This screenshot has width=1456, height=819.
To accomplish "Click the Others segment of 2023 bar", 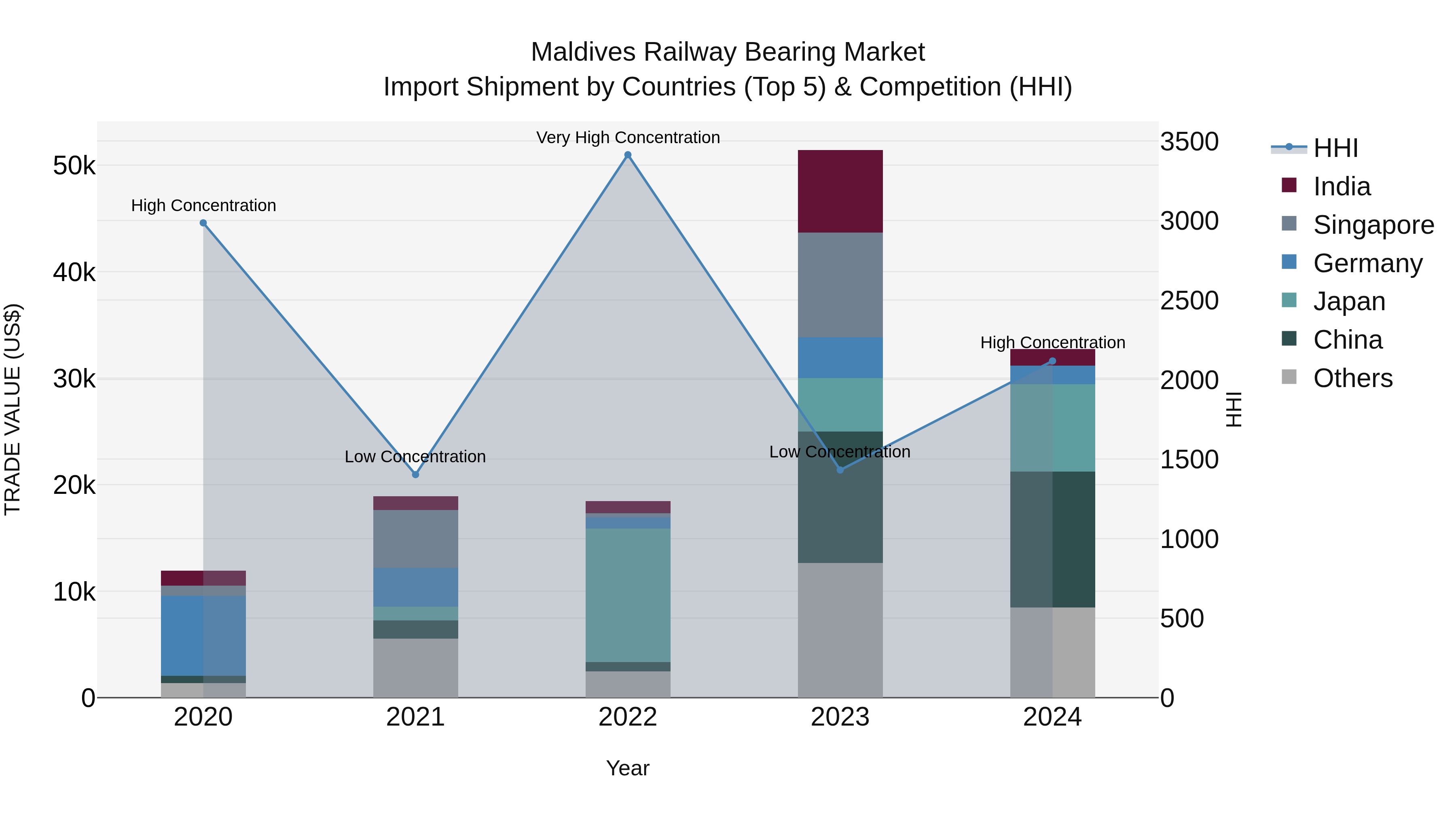I will (x=840, y=630).
